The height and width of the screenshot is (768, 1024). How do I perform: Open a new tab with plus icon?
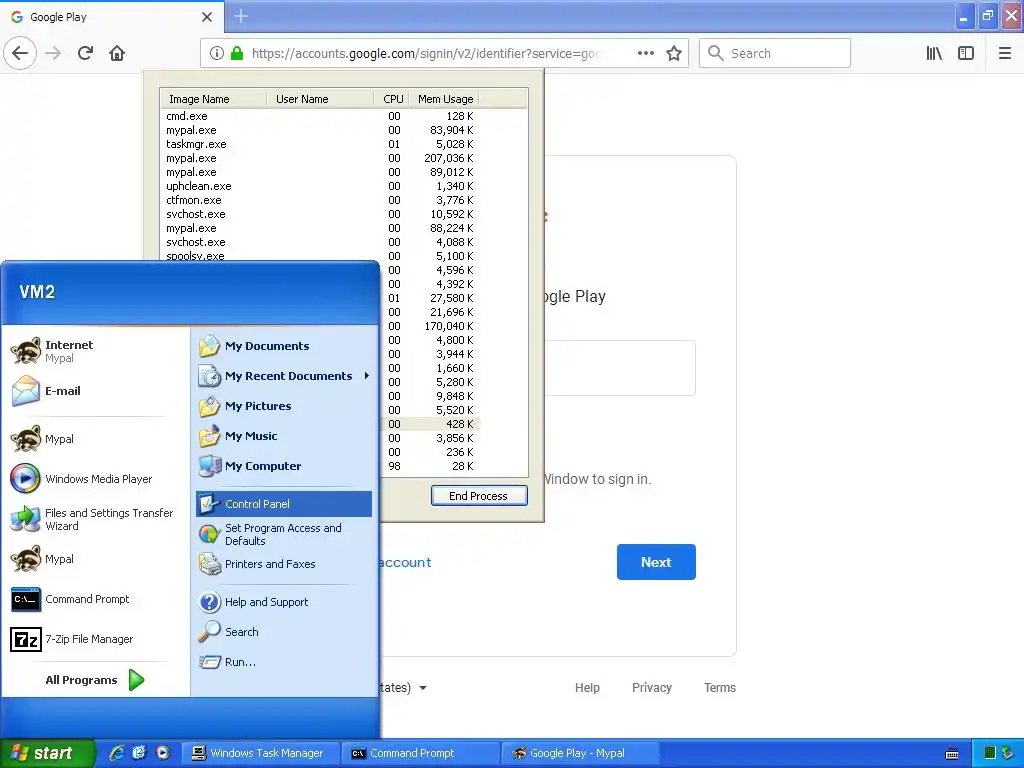point(241,16)
